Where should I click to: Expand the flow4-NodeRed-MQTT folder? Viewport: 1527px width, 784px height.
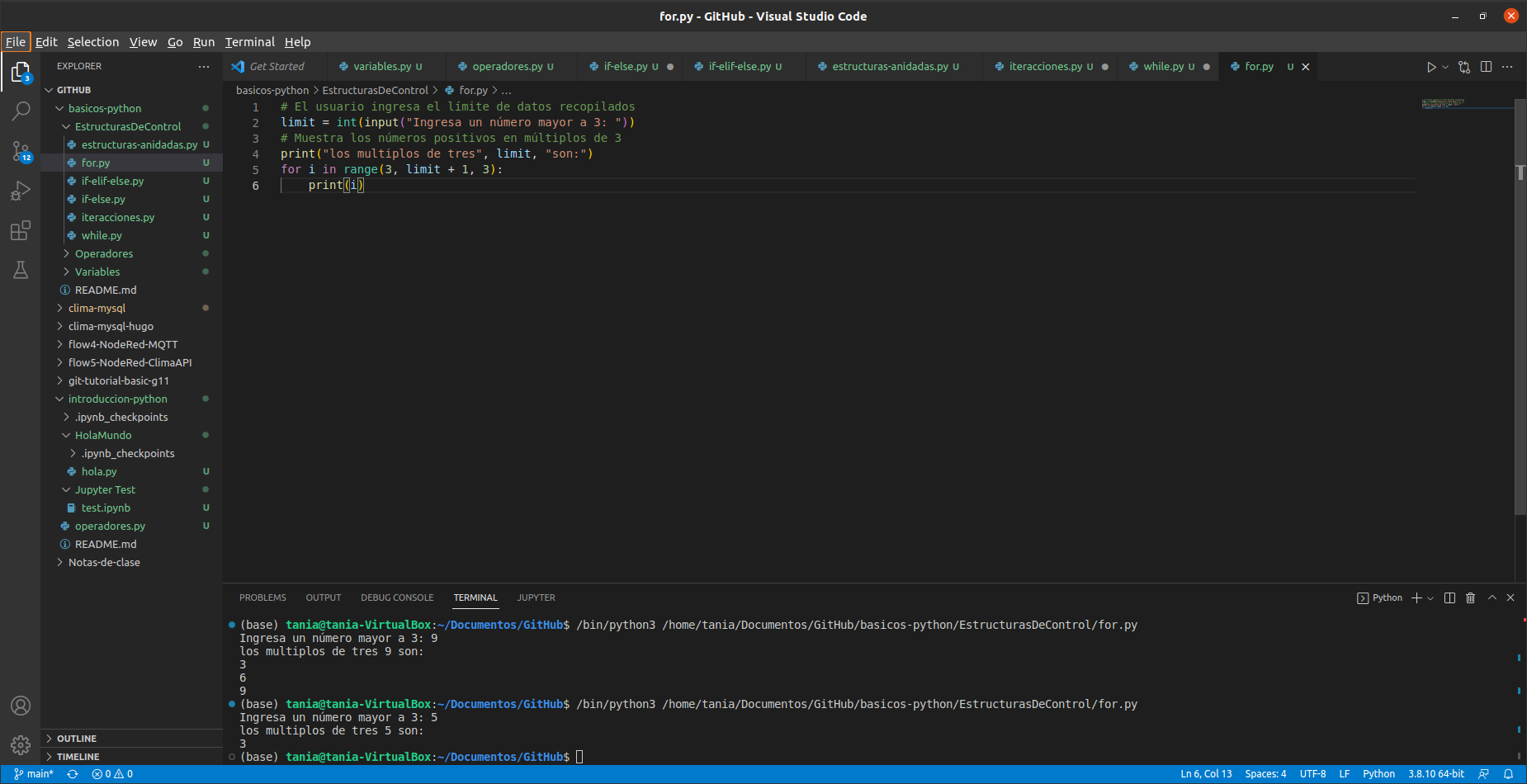[132, 344]
